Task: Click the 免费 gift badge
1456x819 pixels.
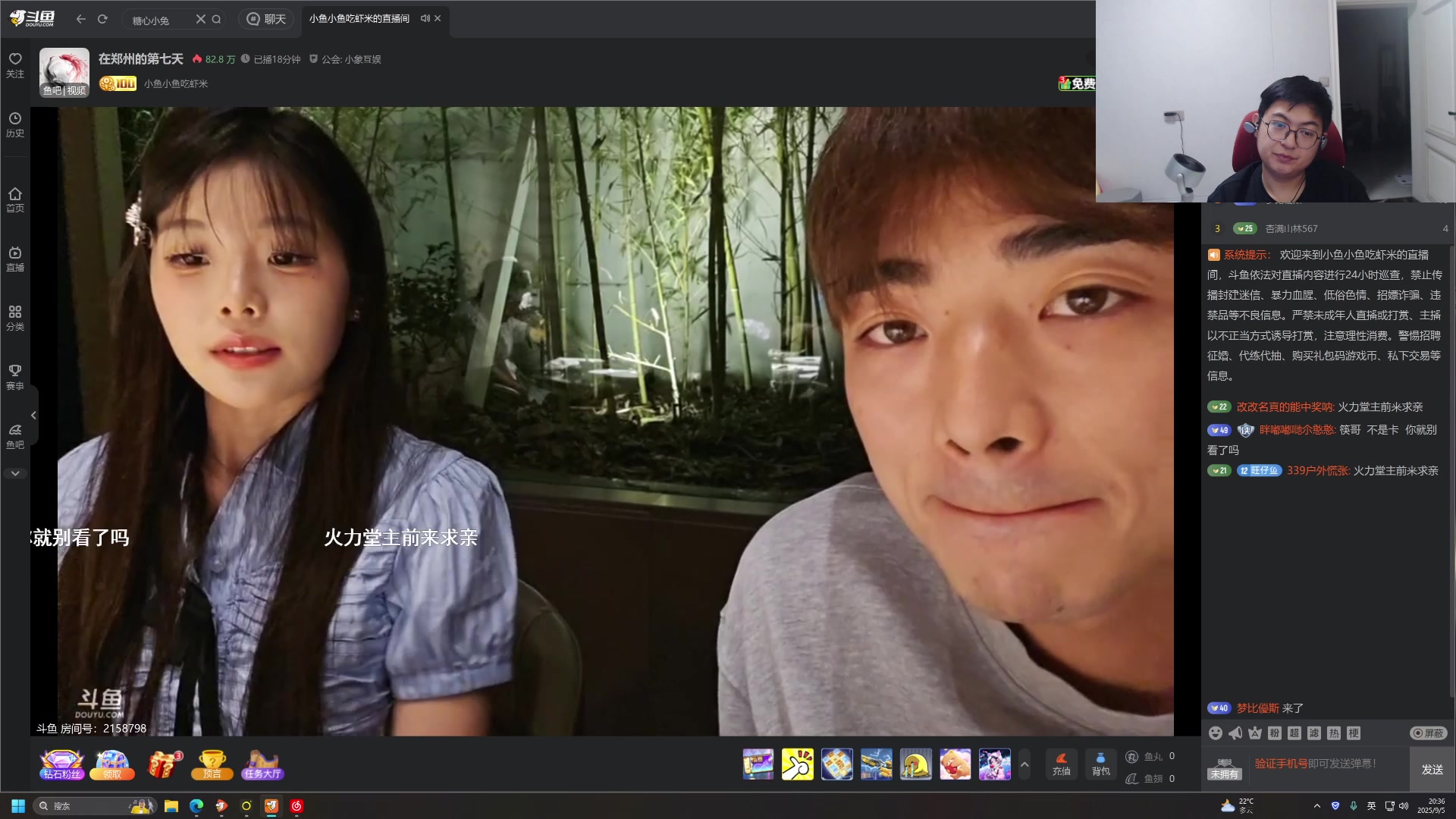Action: click(x=1077, y=83)
